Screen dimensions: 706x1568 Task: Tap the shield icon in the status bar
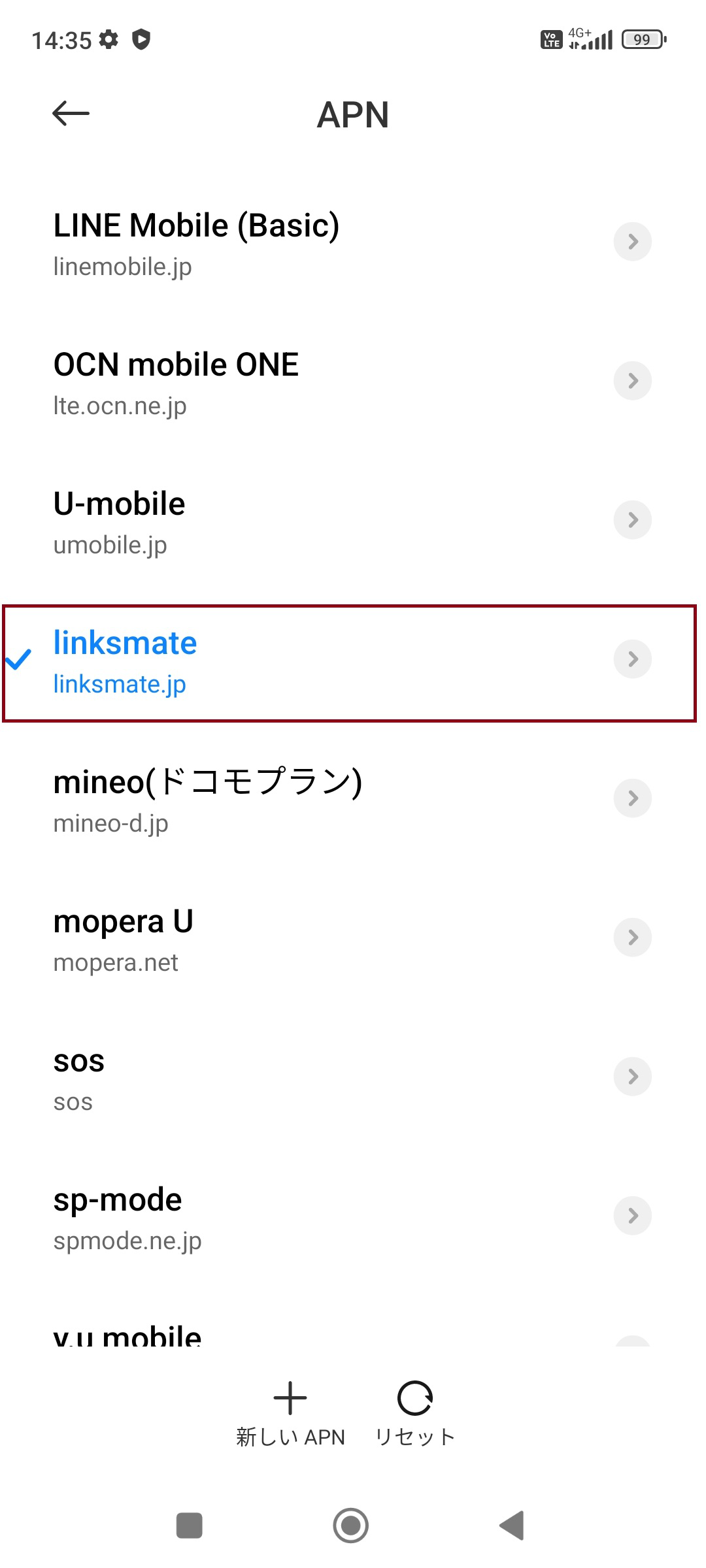tap(141, 39)
